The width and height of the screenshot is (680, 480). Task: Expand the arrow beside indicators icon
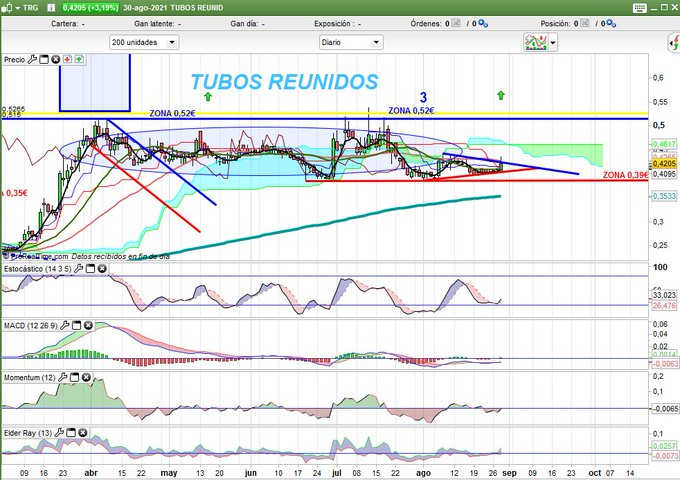(553, 42)
